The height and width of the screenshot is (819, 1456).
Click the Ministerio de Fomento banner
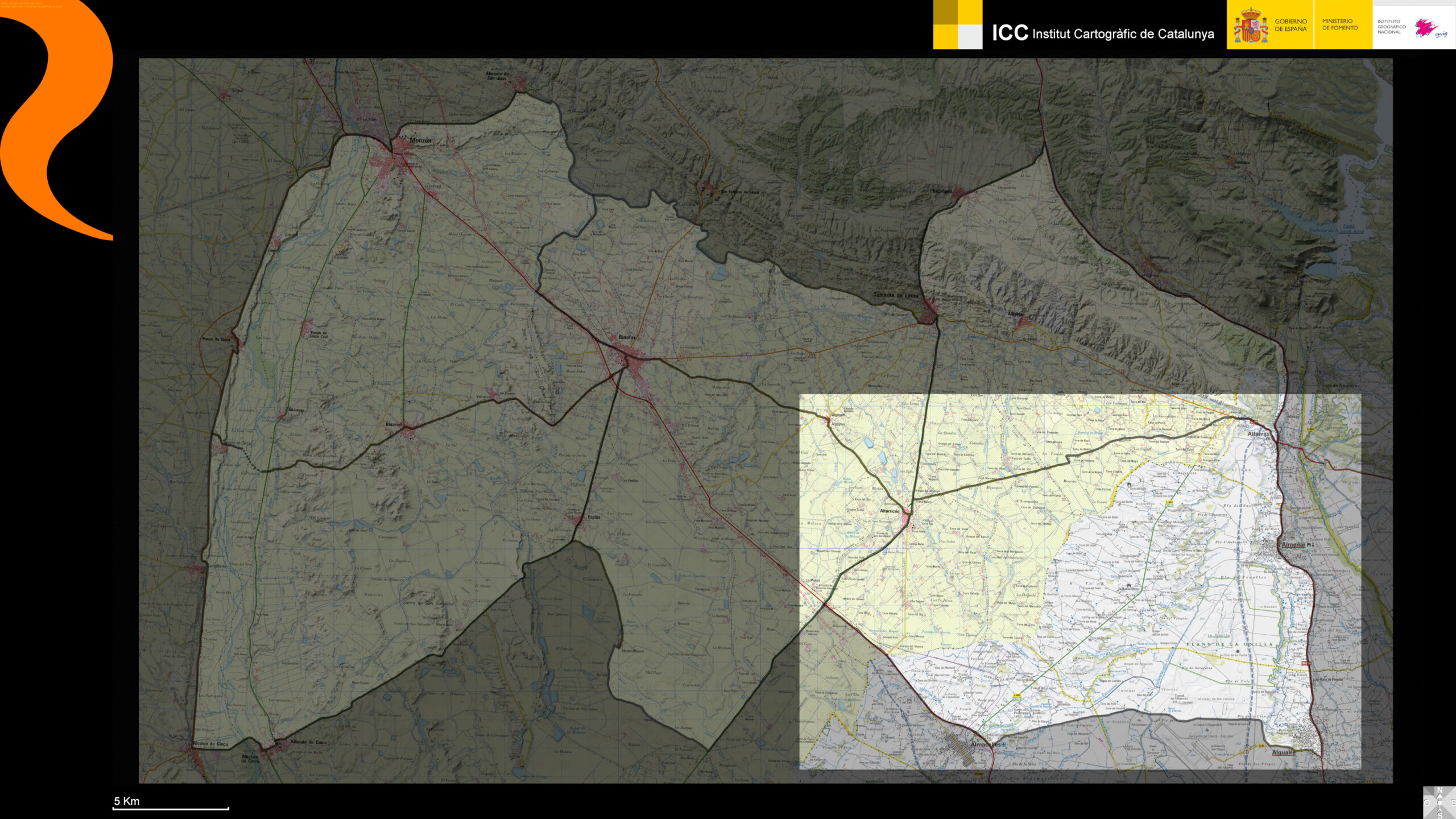coord(1339,24)
